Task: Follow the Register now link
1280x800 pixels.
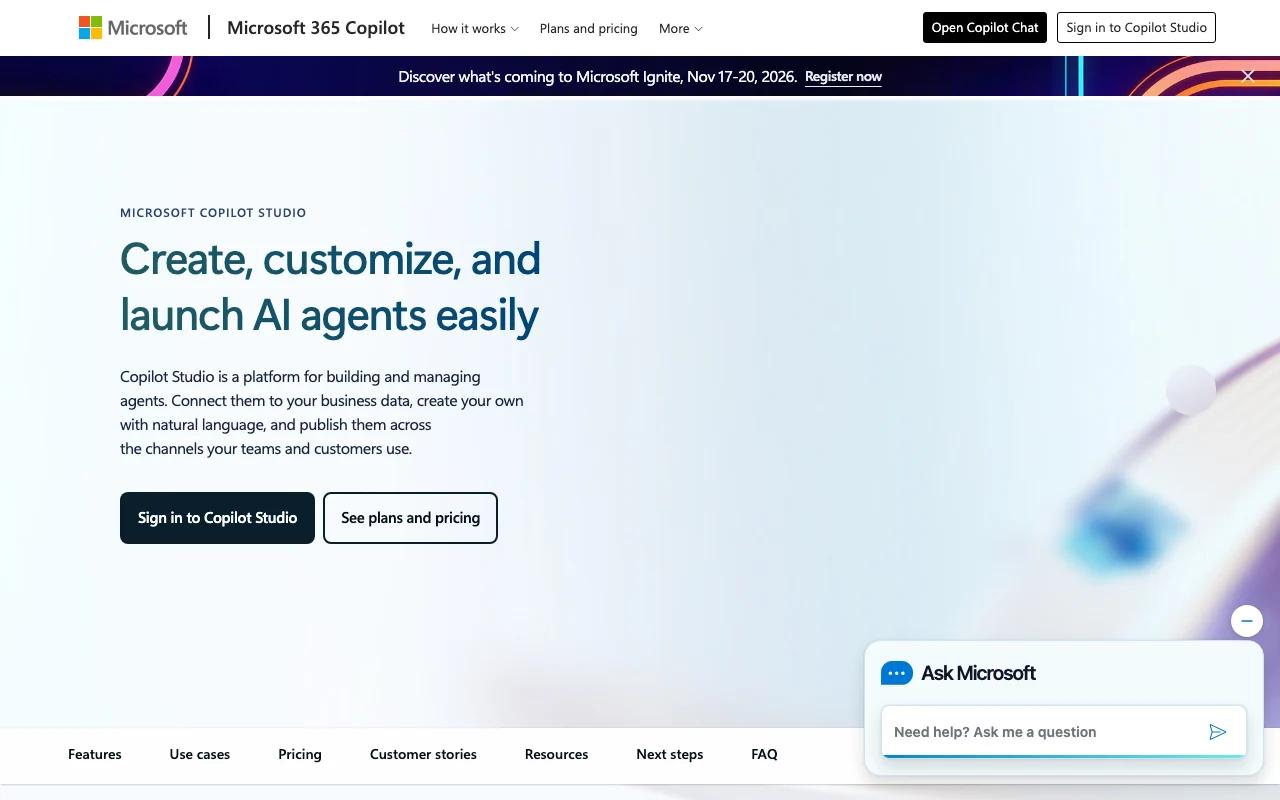Action: pos(843,77)
